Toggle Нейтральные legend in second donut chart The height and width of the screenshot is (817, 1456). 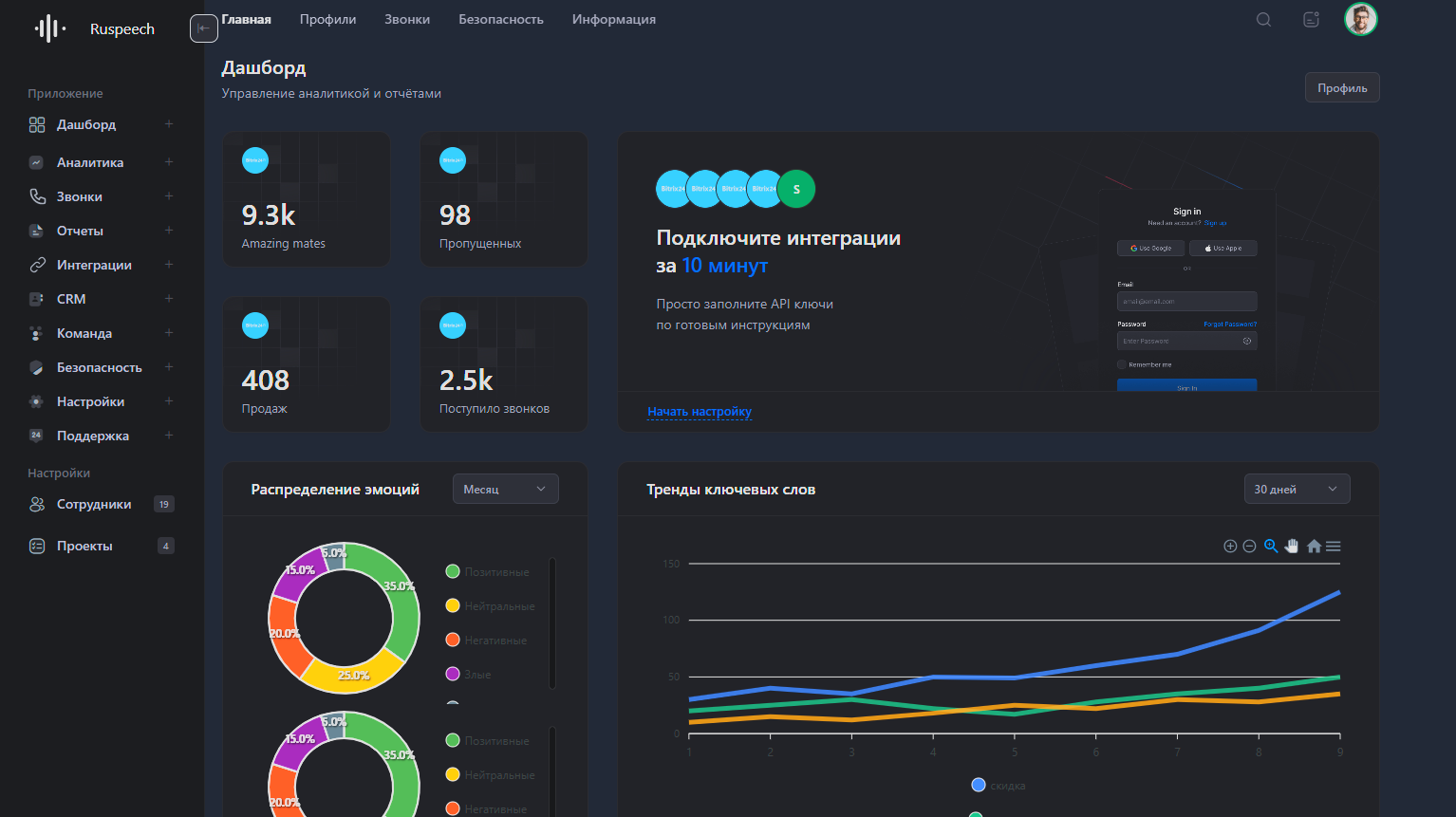click(x=490, y=774)
